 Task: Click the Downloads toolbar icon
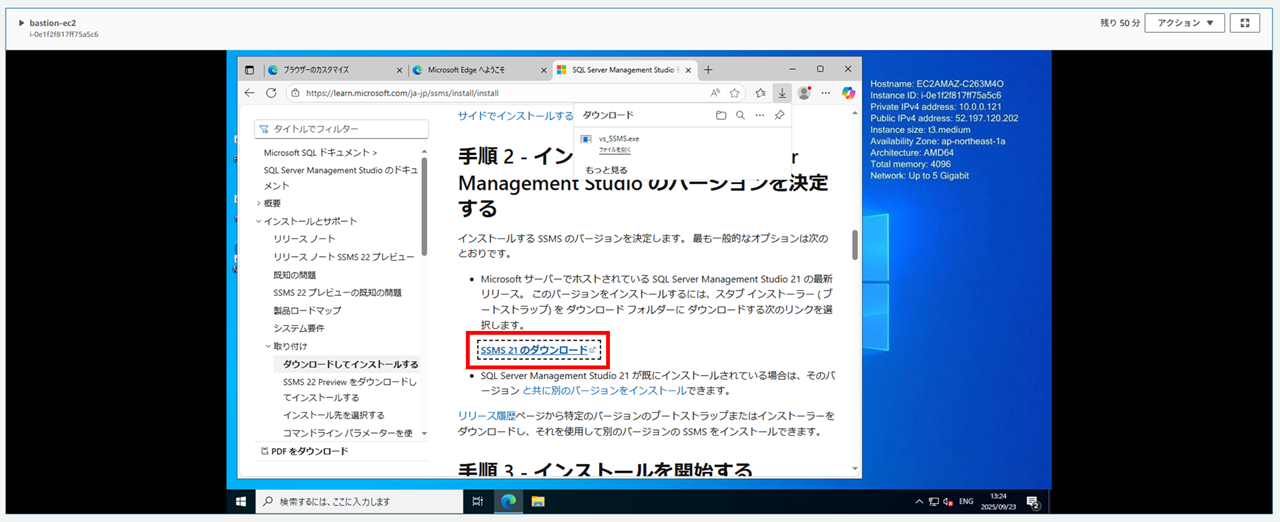click(x=782, y=92)
